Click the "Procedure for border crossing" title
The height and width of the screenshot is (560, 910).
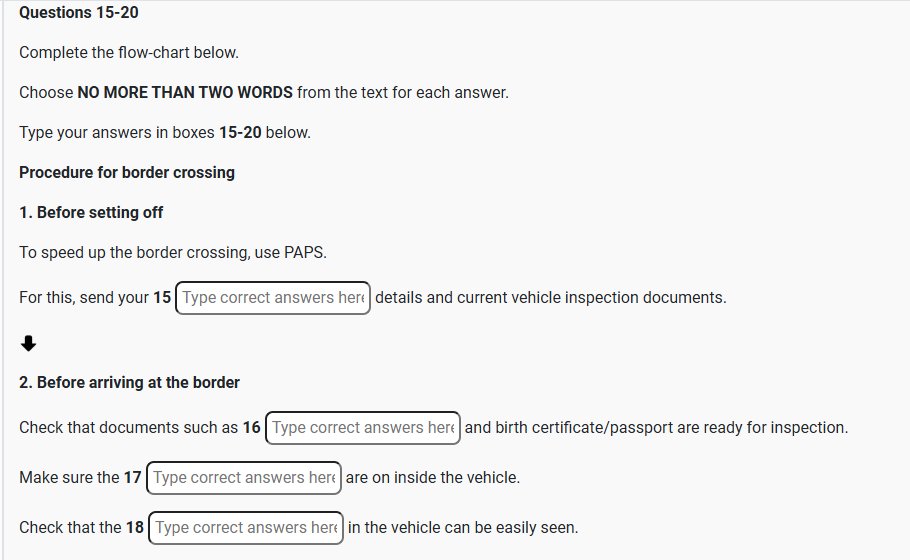point(127,172)
